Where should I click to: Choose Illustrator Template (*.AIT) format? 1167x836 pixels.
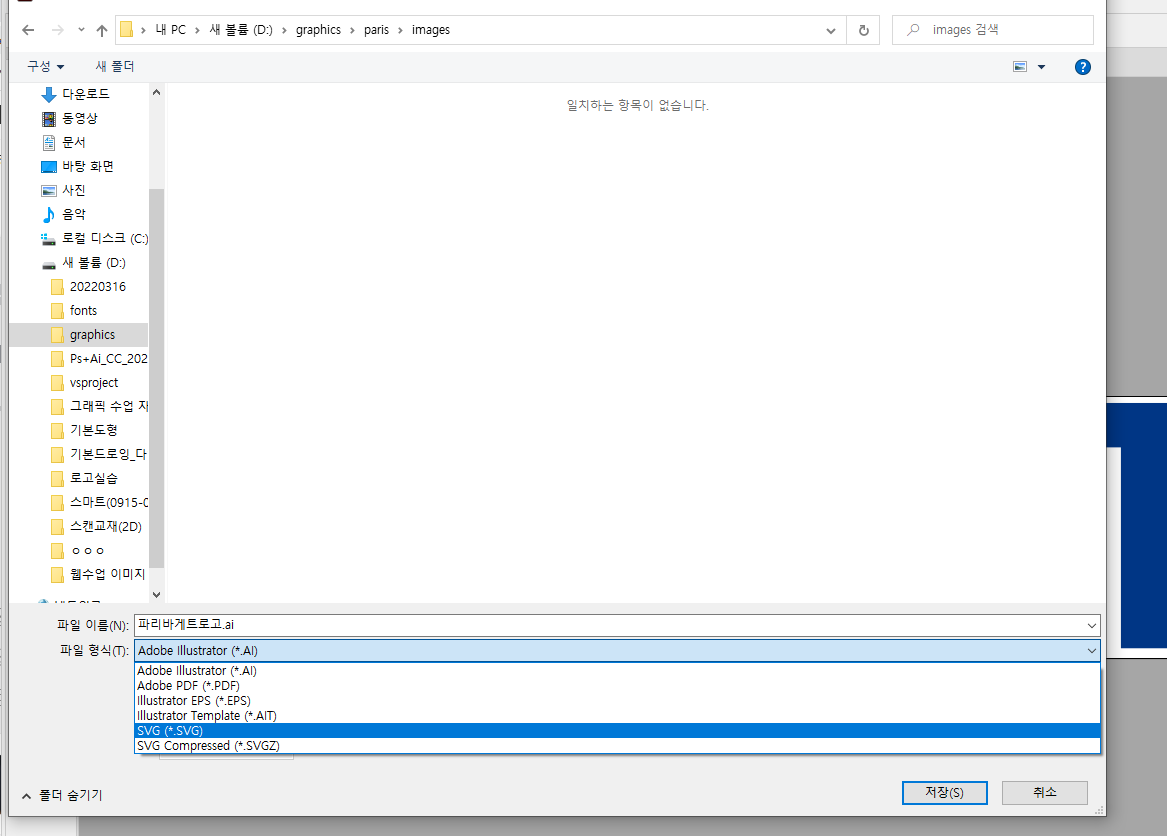[617, 715]
